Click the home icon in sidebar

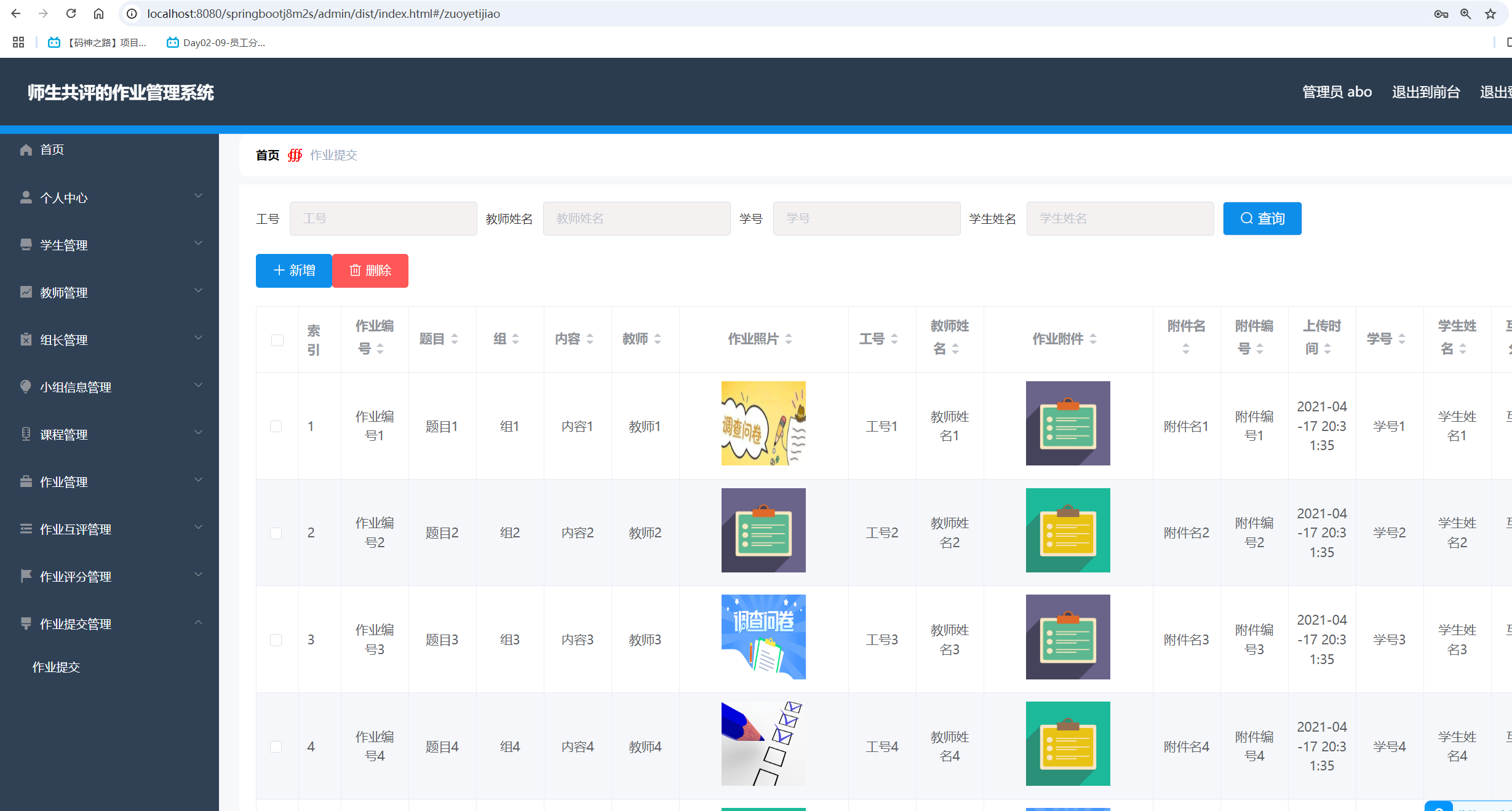click(x=26, y=150)
